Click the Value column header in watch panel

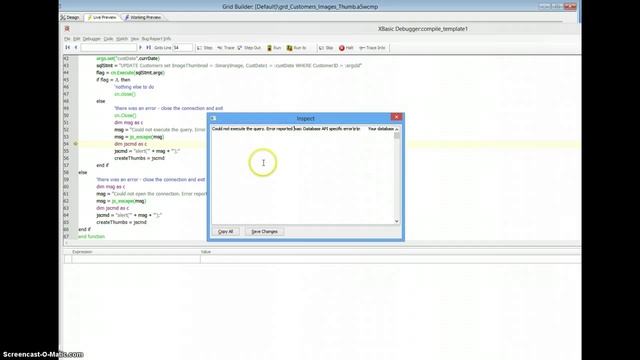(x=206, y=252)
